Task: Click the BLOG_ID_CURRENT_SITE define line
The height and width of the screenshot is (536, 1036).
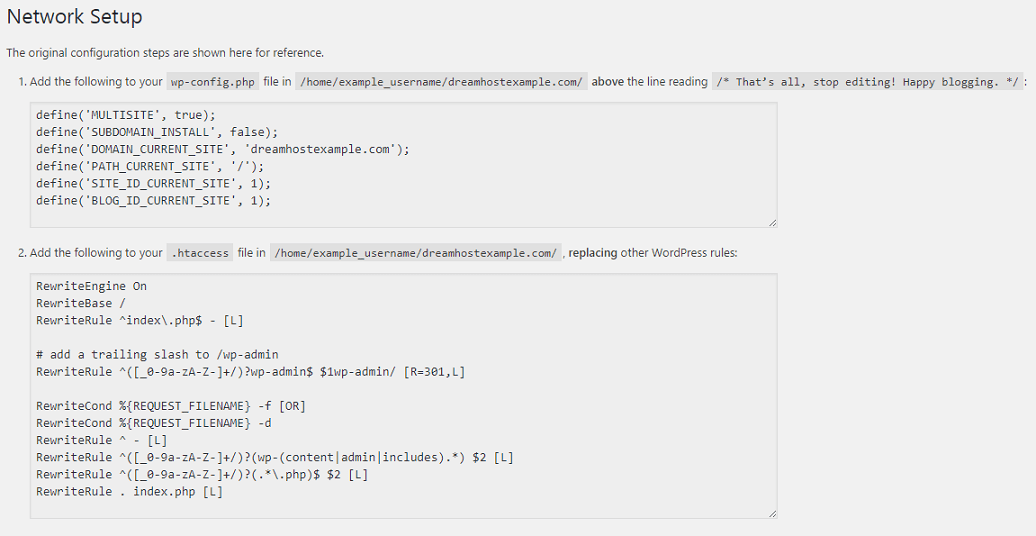Action: click(153, 201)
